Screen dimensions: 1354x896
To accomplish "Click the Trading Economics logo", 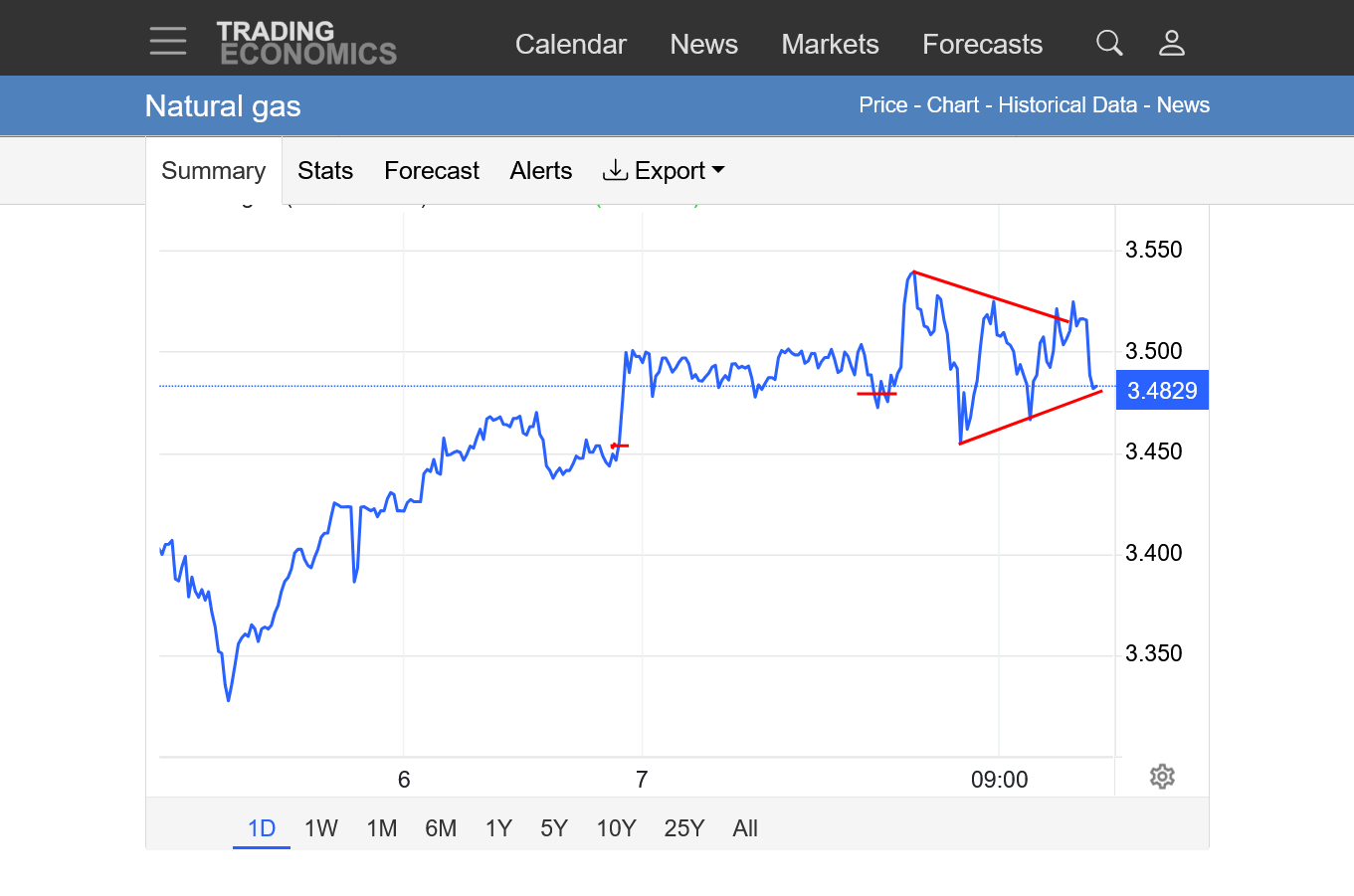I will click(306, 44).
